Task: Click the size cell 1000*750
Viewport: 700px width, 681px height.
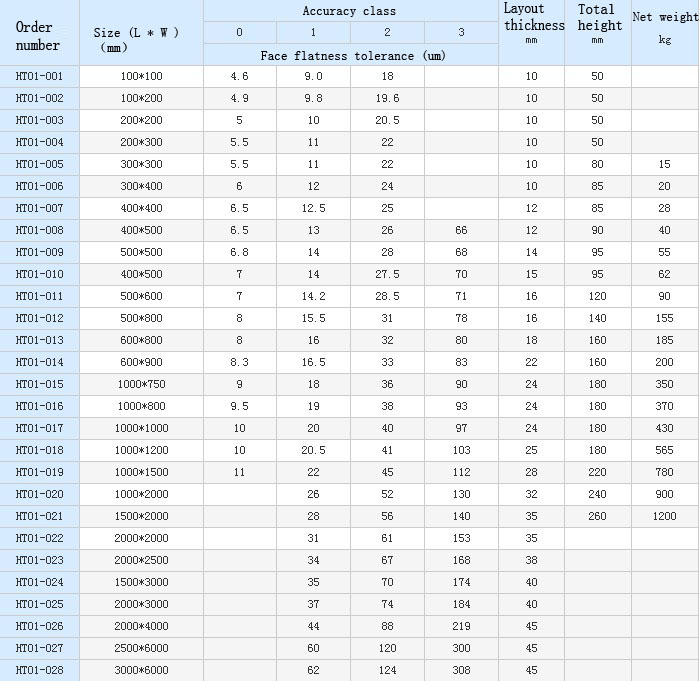Action: click(x=142, y=384)
